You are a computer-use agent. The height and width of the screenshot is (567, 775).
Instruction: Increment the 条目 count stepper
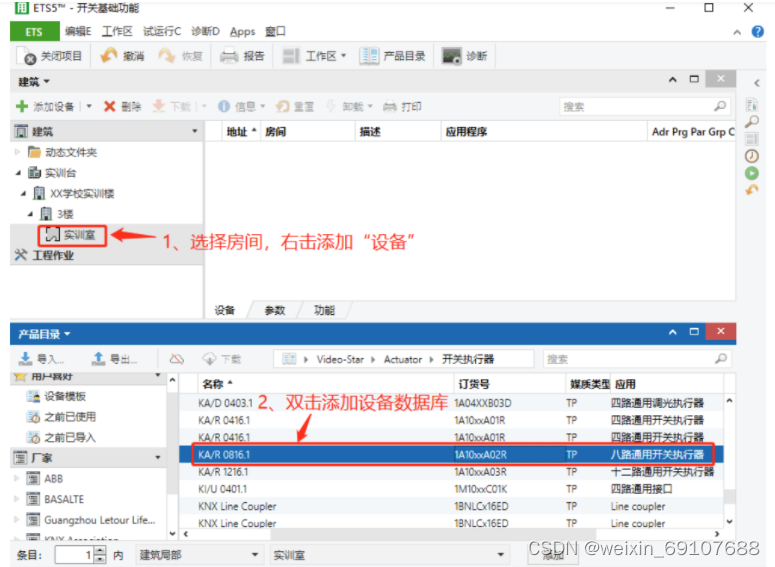pyautogui.click(x=100, y=550)
